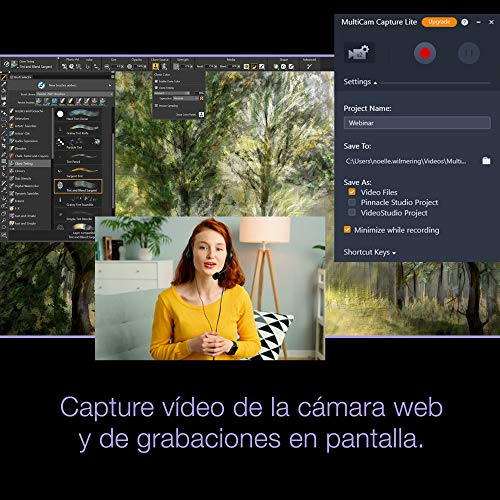Viewport: 500px width, 500px height.
Task: Open MultiCam camera source settings icon
Action: coord(359,52)
